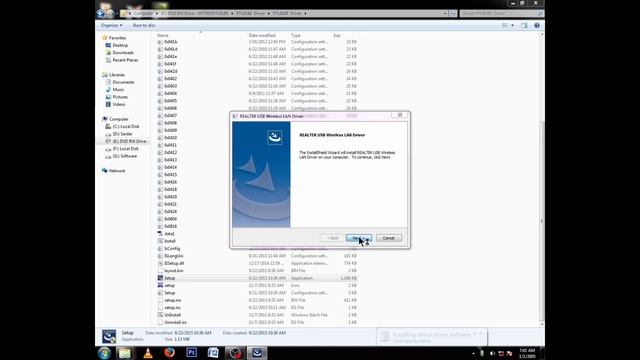The height and width of the screenshot is (360, 640).
Task: Close the REALTEK USB Wireless LAN Driver dialog
Action: [x=400, y=115]
